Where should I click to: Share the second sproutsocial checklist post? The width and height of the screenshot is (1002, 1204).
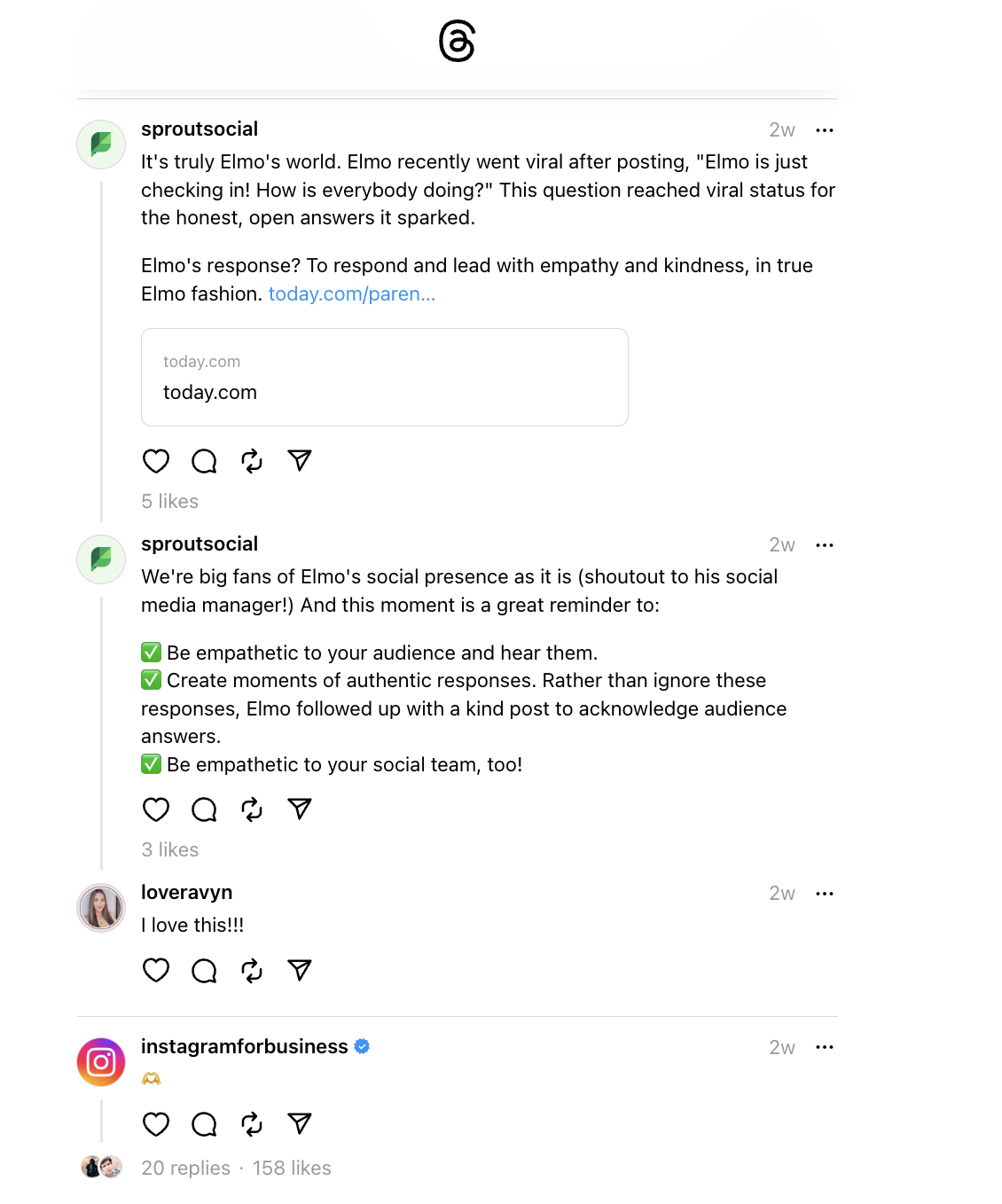(300, 809)
